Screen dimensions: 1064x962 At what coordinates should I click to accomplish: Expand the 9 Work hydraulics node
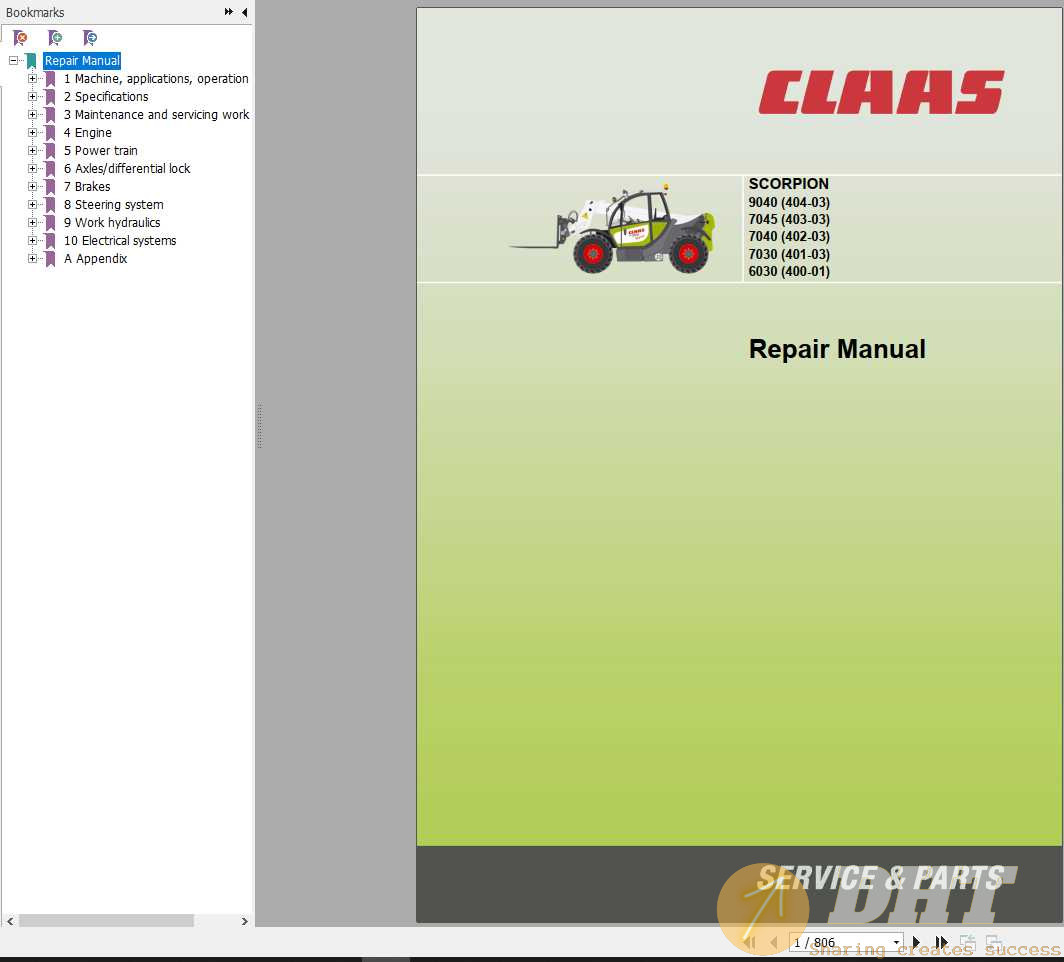32,223
